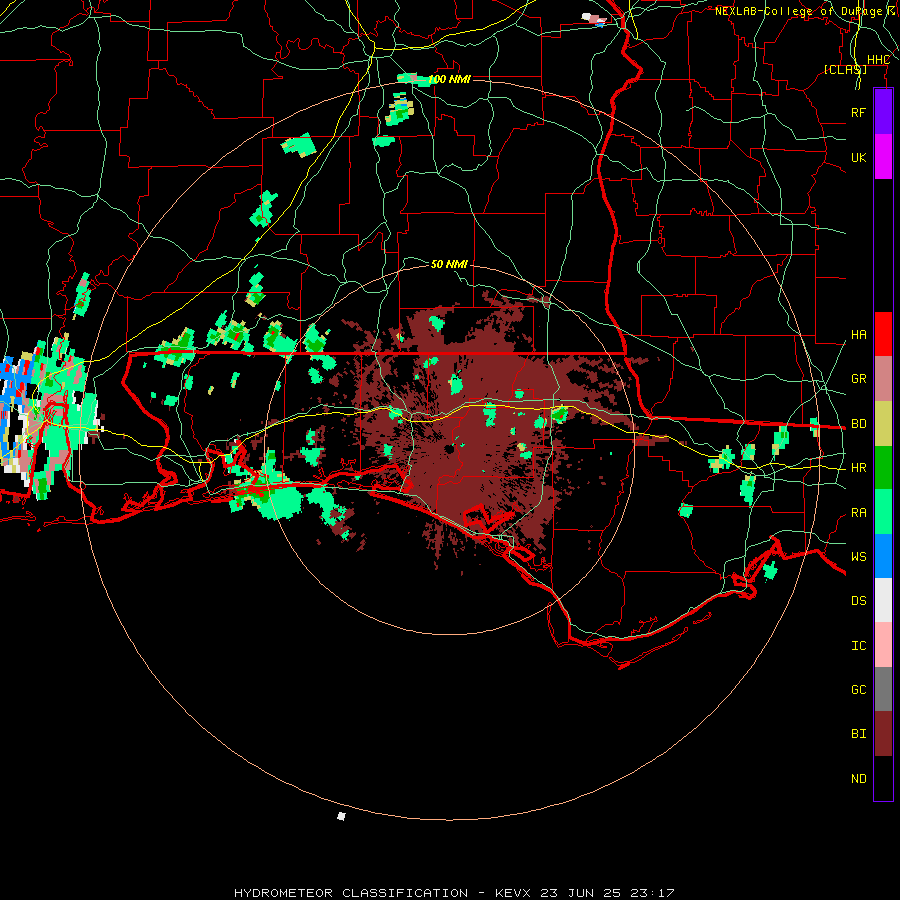Click the HHC product code label
Screen dimensions: 900x900
tap(878, 60)
